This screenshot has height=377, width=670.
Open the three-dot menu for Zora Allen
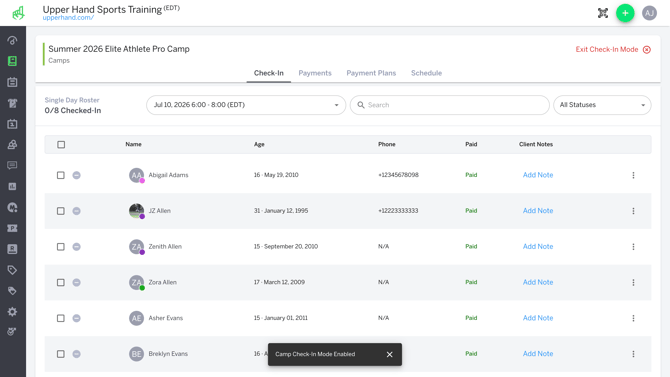point(633,283)
